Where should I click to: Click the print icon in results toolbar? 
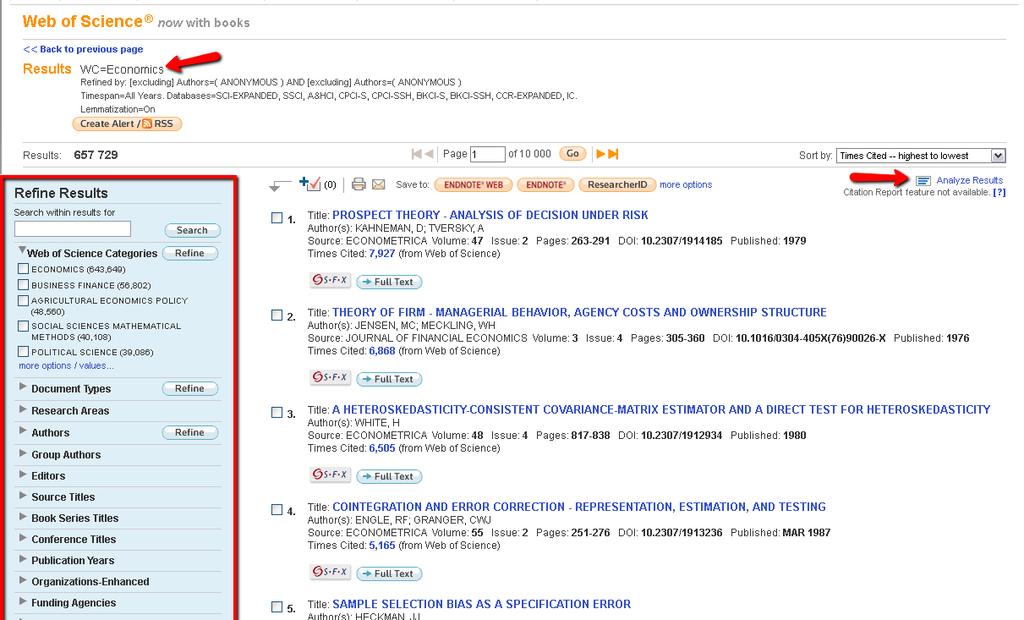pos(359,184)
